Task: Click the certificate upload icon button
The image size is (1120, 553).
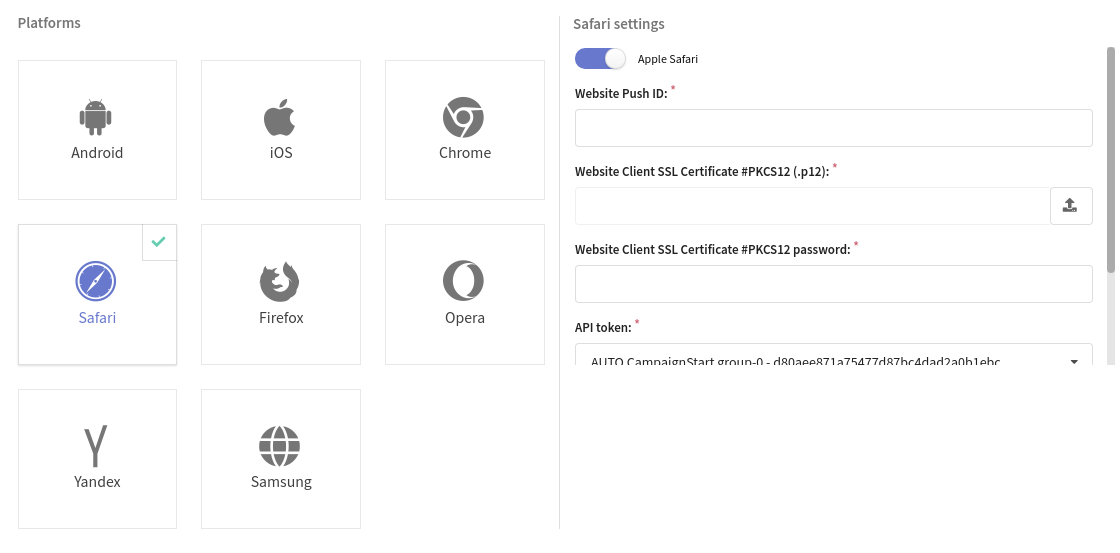Action: point(1070,206)
